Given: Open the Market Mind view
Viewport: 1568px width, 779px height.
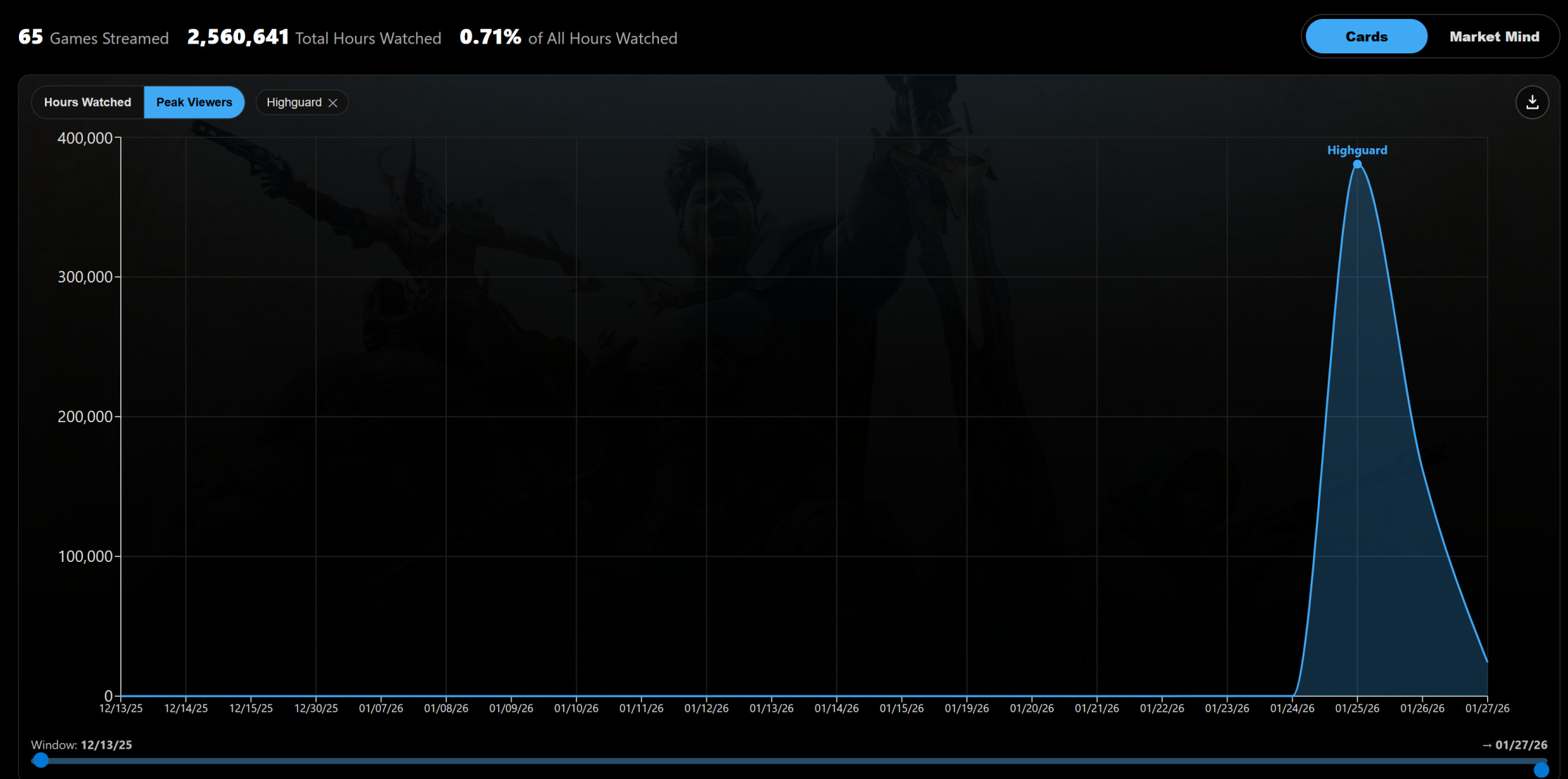Looking at the screenshot, I should (x=1494, y=37).
